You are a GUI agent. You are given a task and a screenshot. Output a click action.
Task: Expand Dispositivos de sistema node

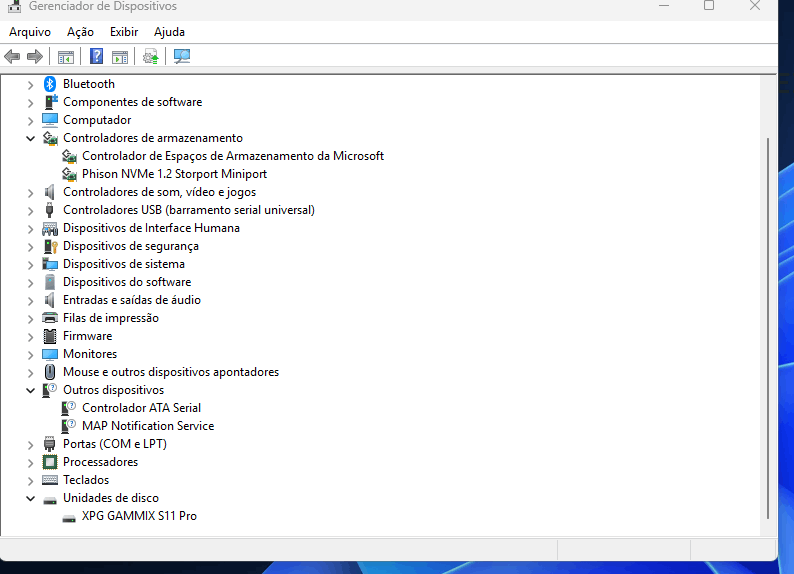[x=30, y=265]
